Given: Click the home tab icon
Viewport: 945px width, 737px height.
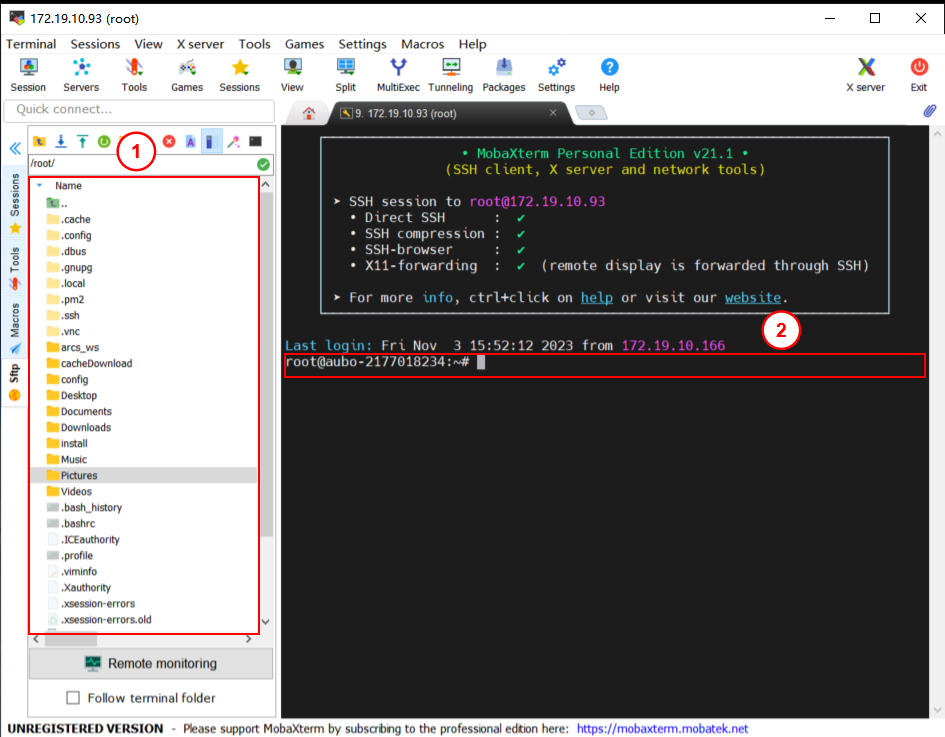Looking at the screenshot, I should (x=309, y=113).
